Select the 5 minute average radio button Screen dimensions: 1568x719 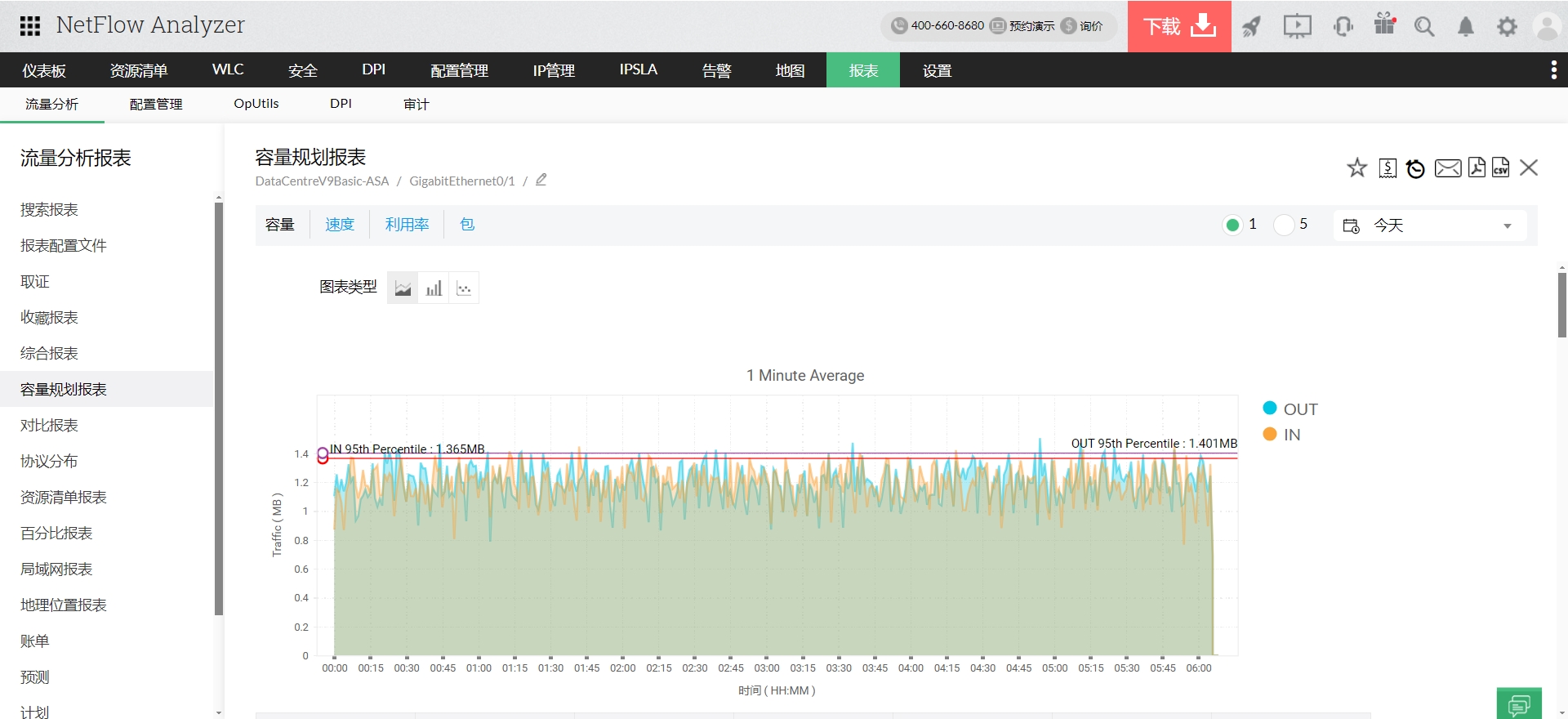click(1284, 225)
